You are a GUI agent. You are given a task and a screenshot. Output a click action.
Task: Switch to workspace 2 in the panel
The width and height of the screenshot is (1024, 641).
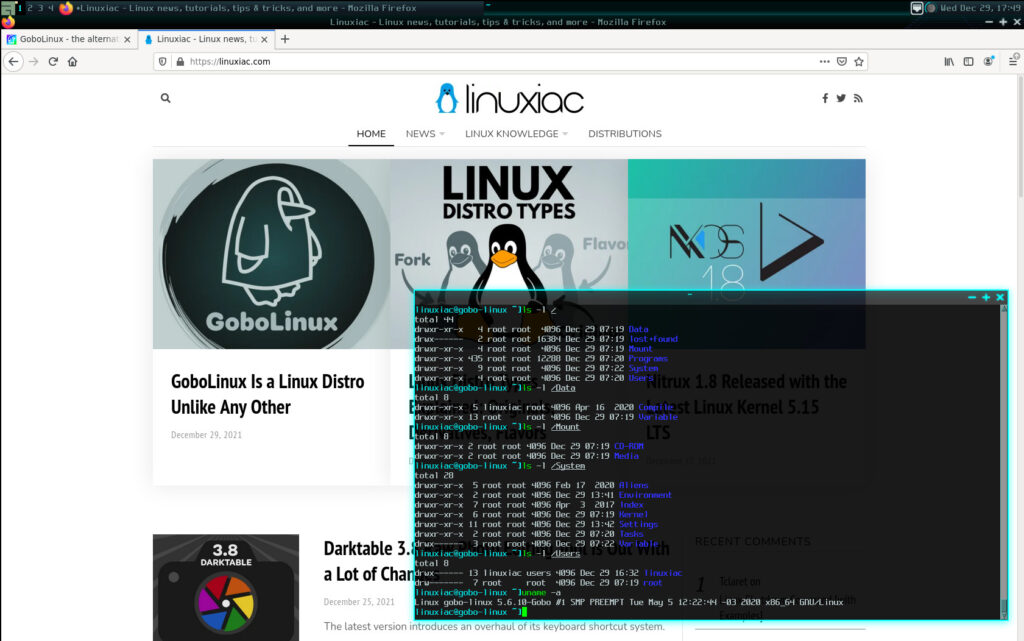pos(29,8)
